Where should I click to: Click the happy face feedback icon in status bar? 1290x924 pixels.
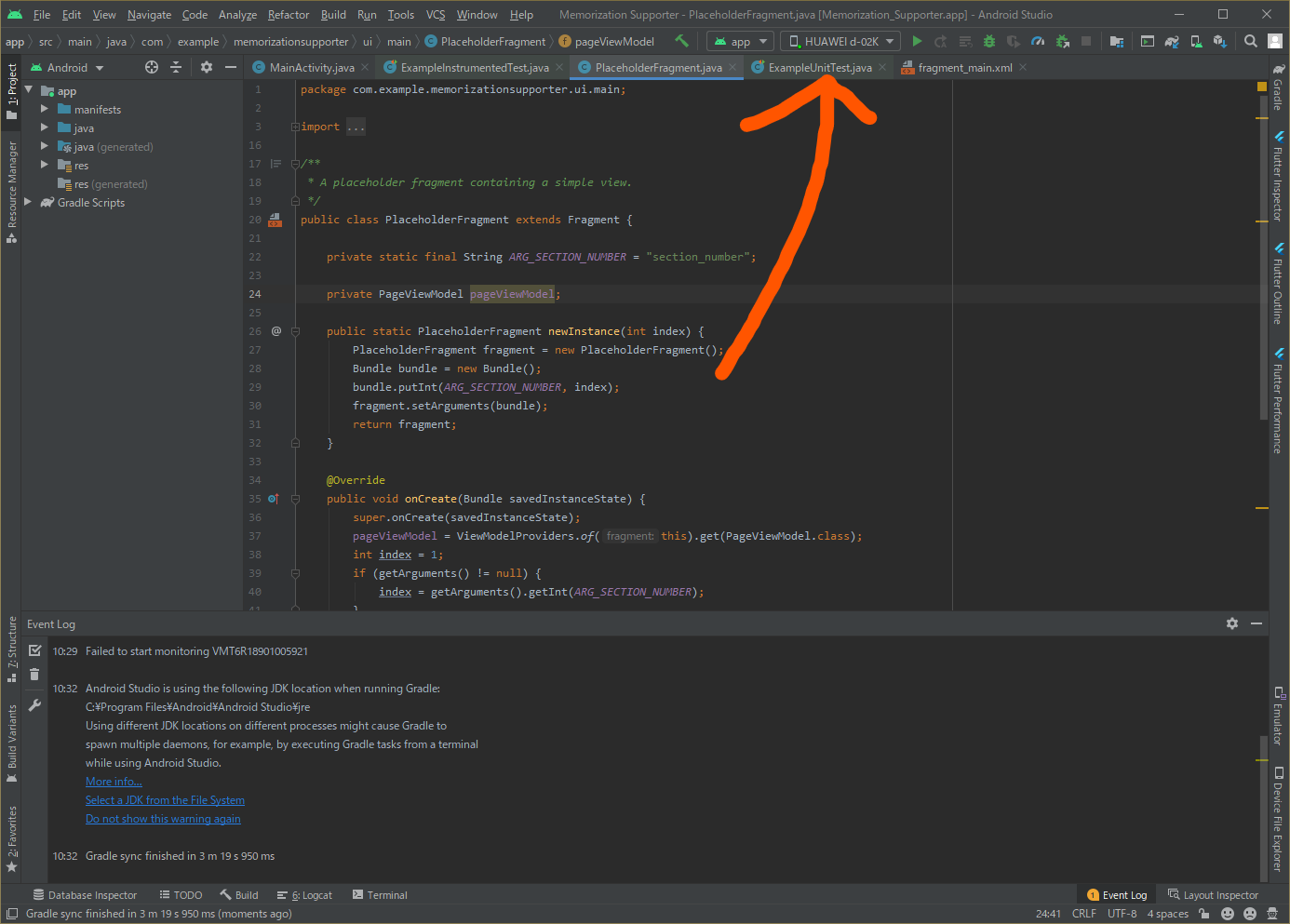1228,914
